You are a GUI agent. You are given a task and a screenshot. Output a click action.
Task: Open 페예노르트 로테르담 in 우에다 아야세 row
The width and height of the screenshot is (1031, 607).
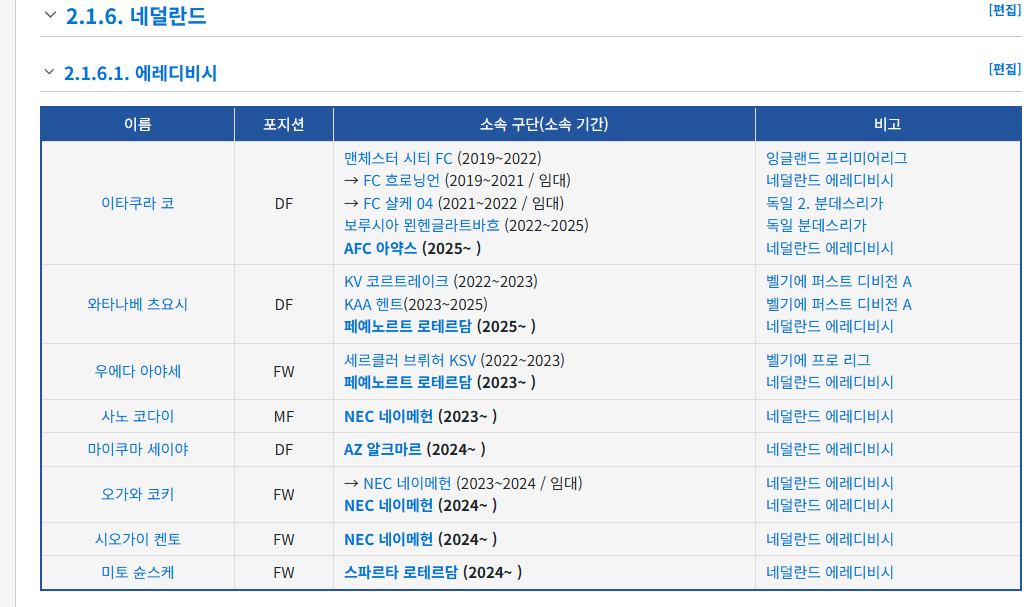408,383
